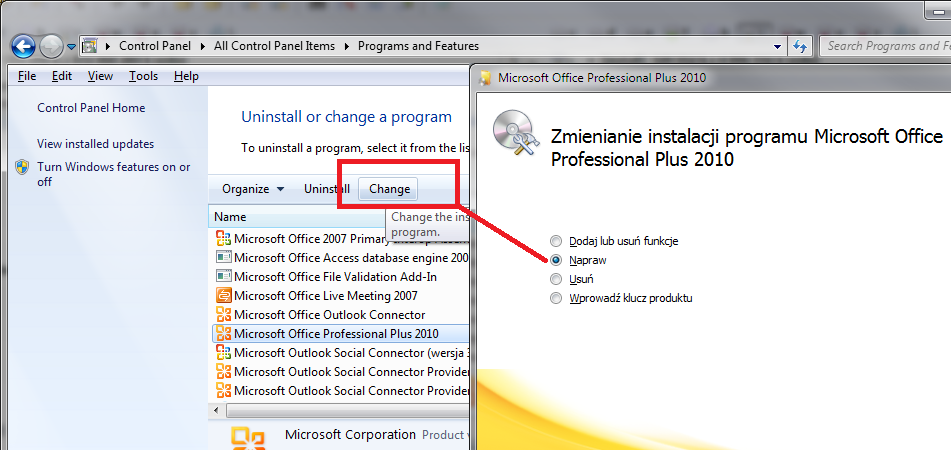
Task: Open the address bar history dropdown
Action: click(778, 47)
